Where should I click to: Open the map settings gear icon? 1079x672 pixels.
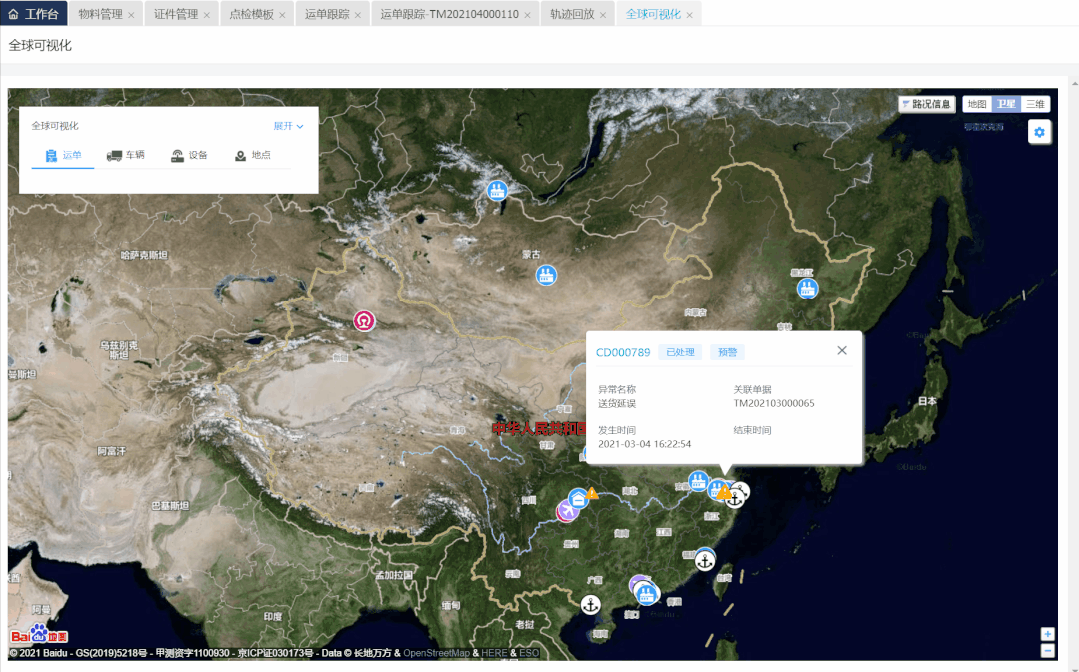tap(1040, 132)
